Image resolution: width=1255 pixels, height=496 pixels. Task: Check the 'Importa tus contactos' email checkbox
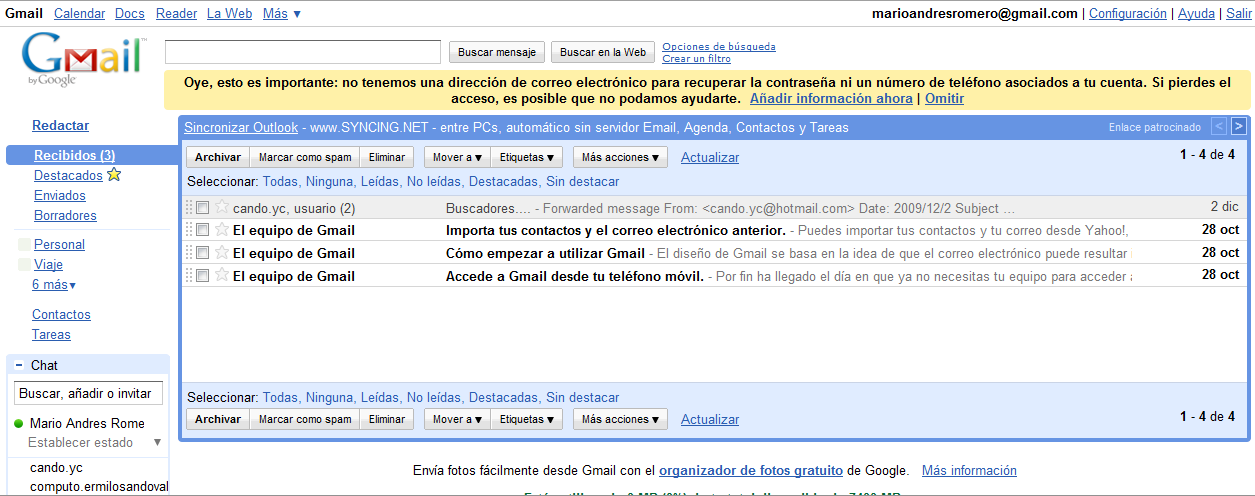tap(203, 230)
